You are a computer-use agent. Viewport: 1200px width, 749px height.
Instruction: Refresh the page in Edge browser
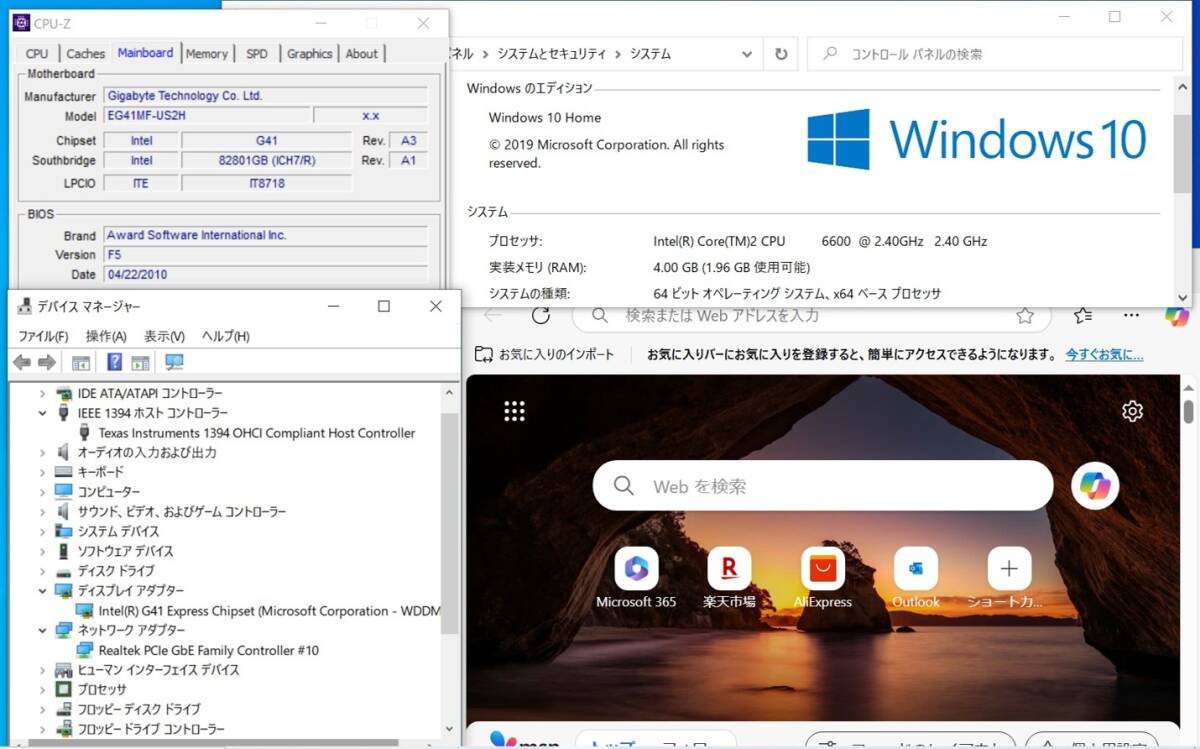click(x=541, y=316)
